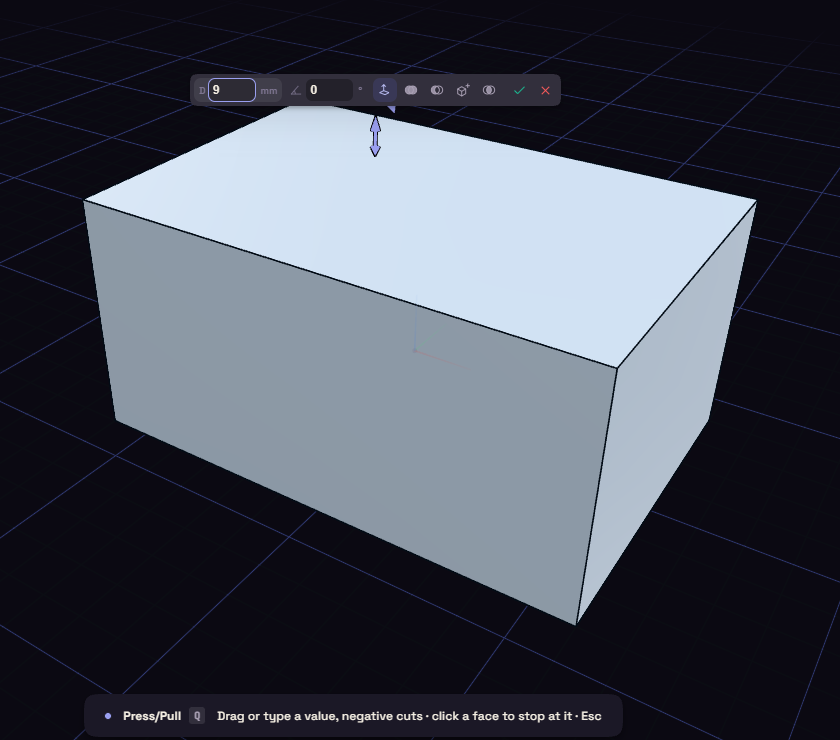Image resolution: width=840 pixels, height=740 pixels.
Task: Click the angle icon beside the draft field
Action: tap(296, 90)
